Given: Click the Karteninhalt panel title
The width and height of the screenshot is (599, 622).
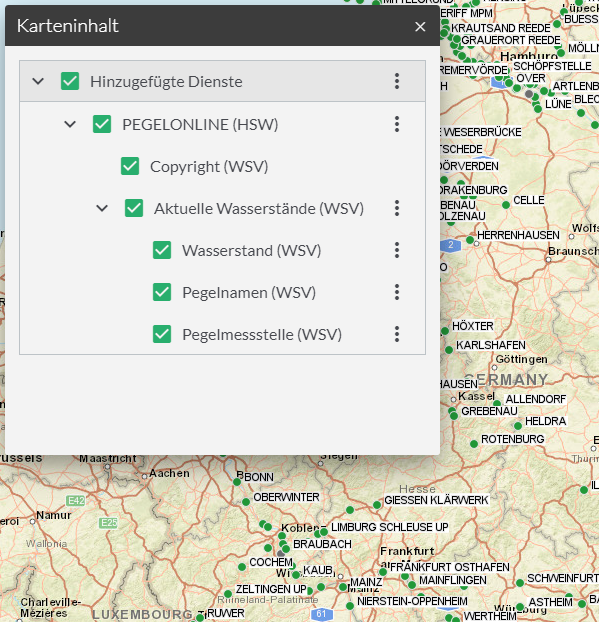Looking at the screenshot, I should pyautogui.click(x=68, y=26).
